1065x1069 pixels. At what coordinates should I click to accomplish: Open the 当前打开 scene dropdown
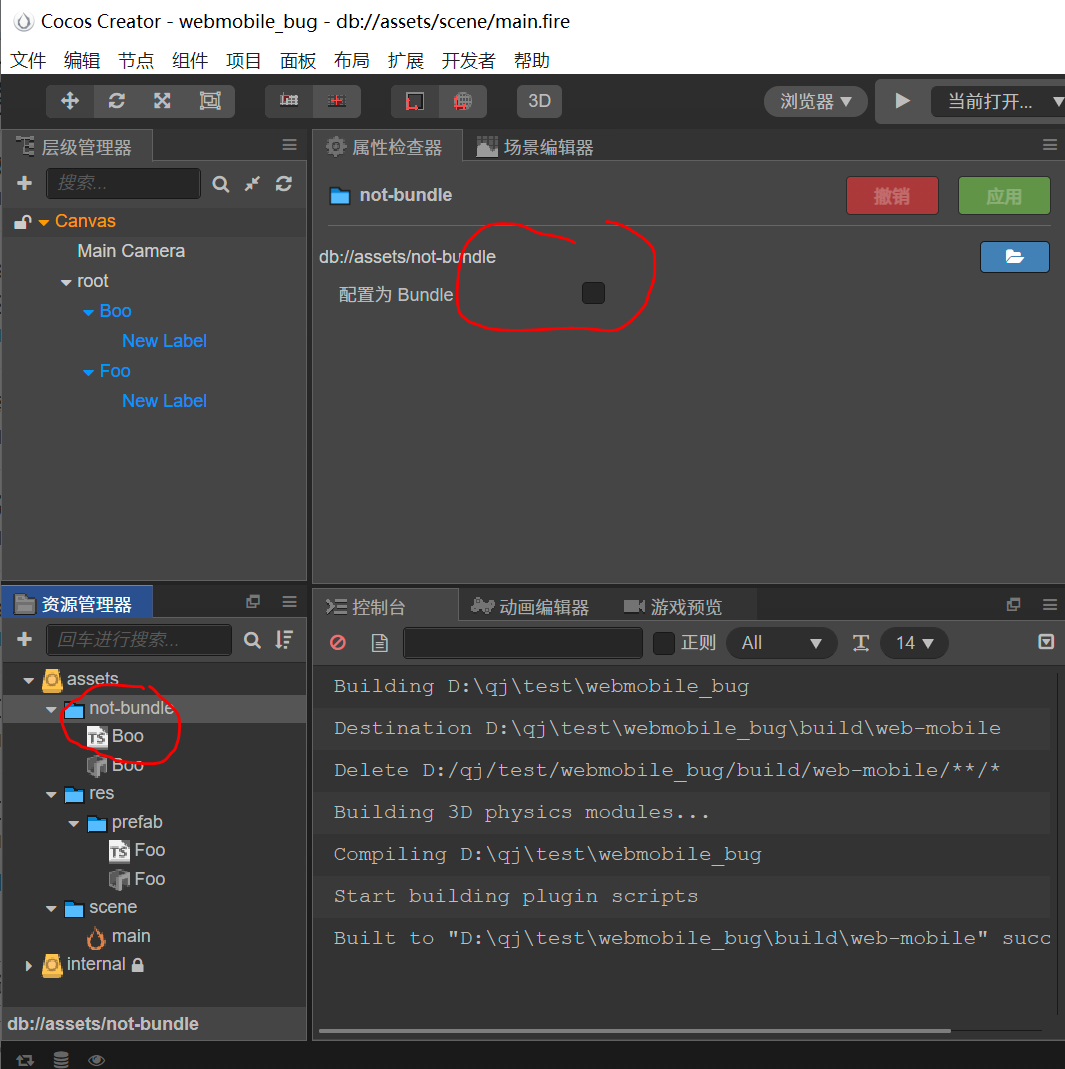(x=998, y=102)
